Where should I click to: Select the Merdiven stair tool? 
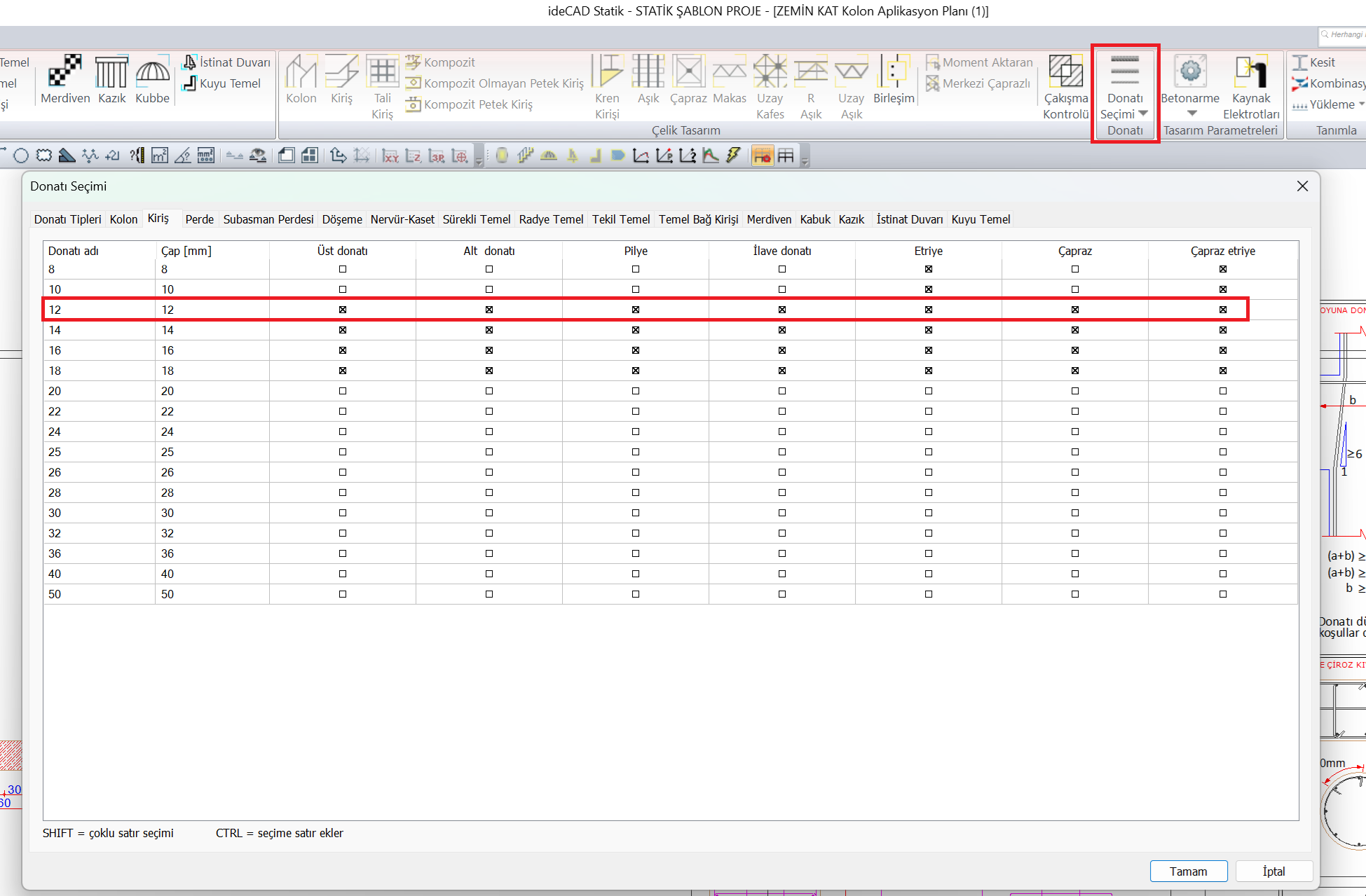point(65,80)
